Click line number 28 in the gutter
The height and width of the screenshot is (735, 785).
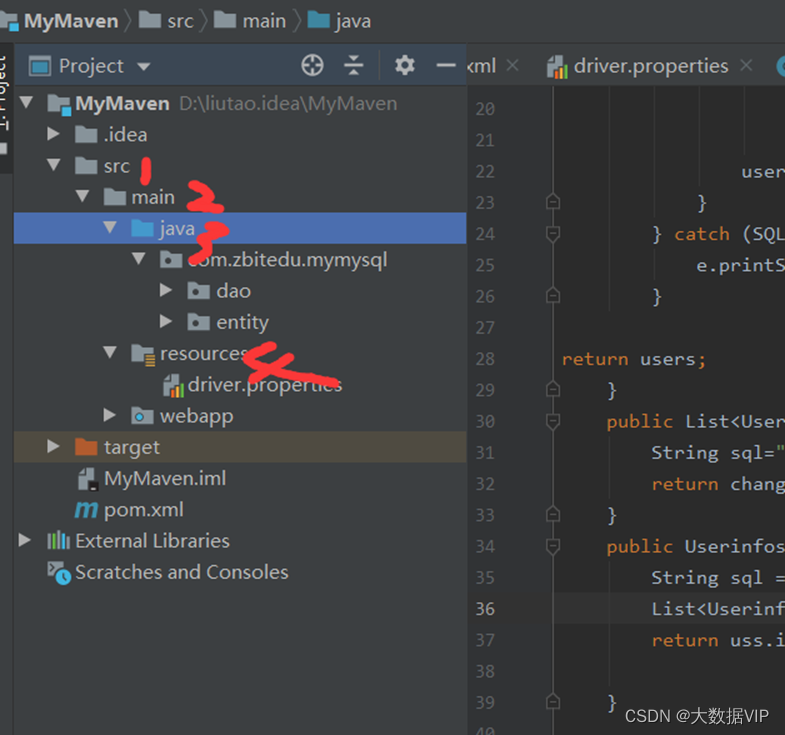click(x=485, y=358)
